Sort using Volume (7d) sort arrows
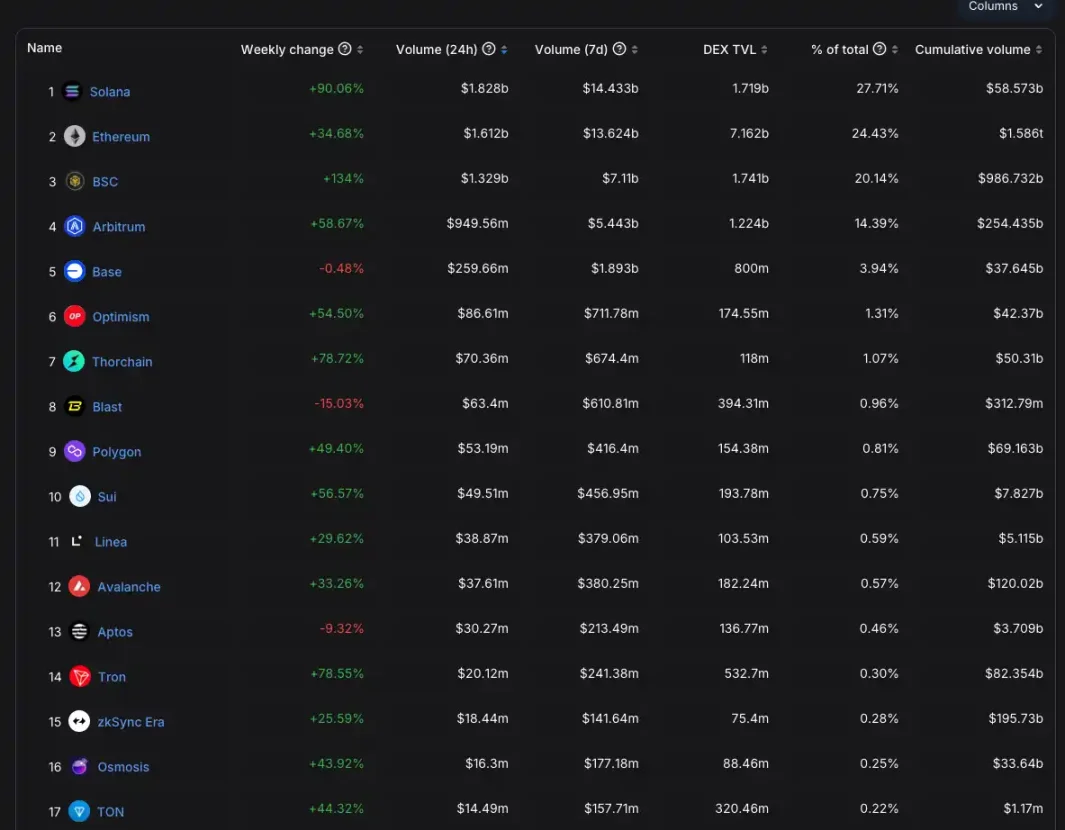 [x=634, y=50]
